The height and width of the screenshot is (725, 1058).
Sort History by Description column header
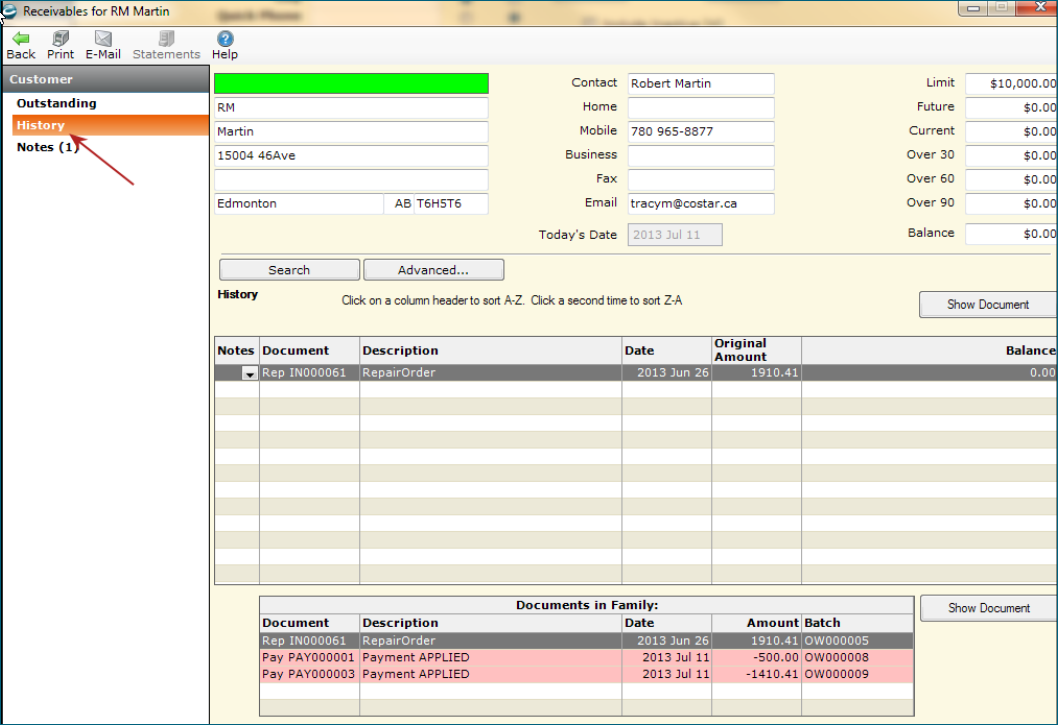[x=491, y=351]
